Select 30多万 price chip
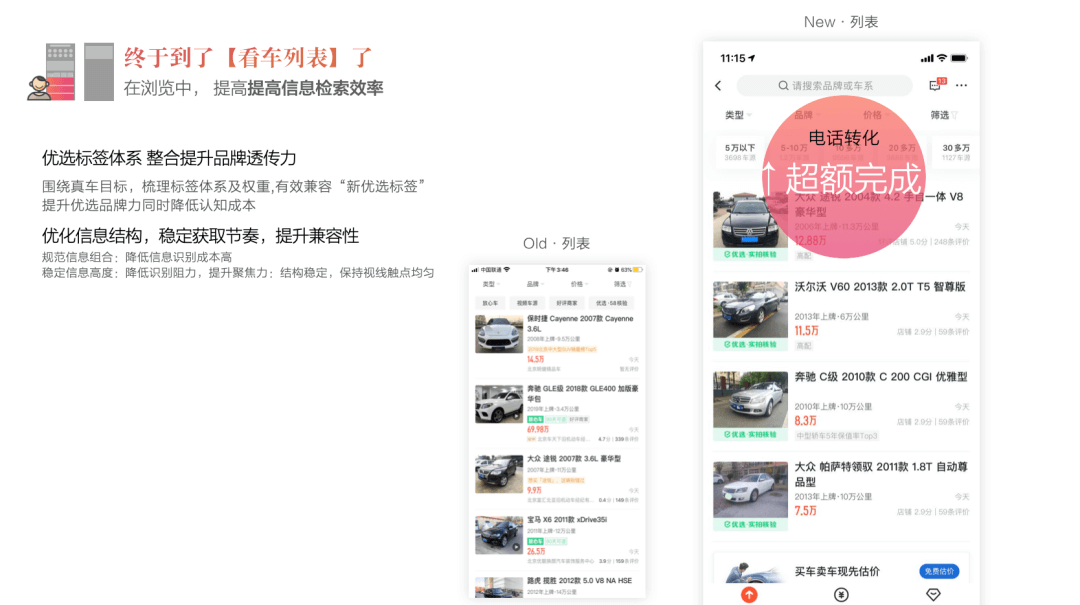 (x=955, y=152)
